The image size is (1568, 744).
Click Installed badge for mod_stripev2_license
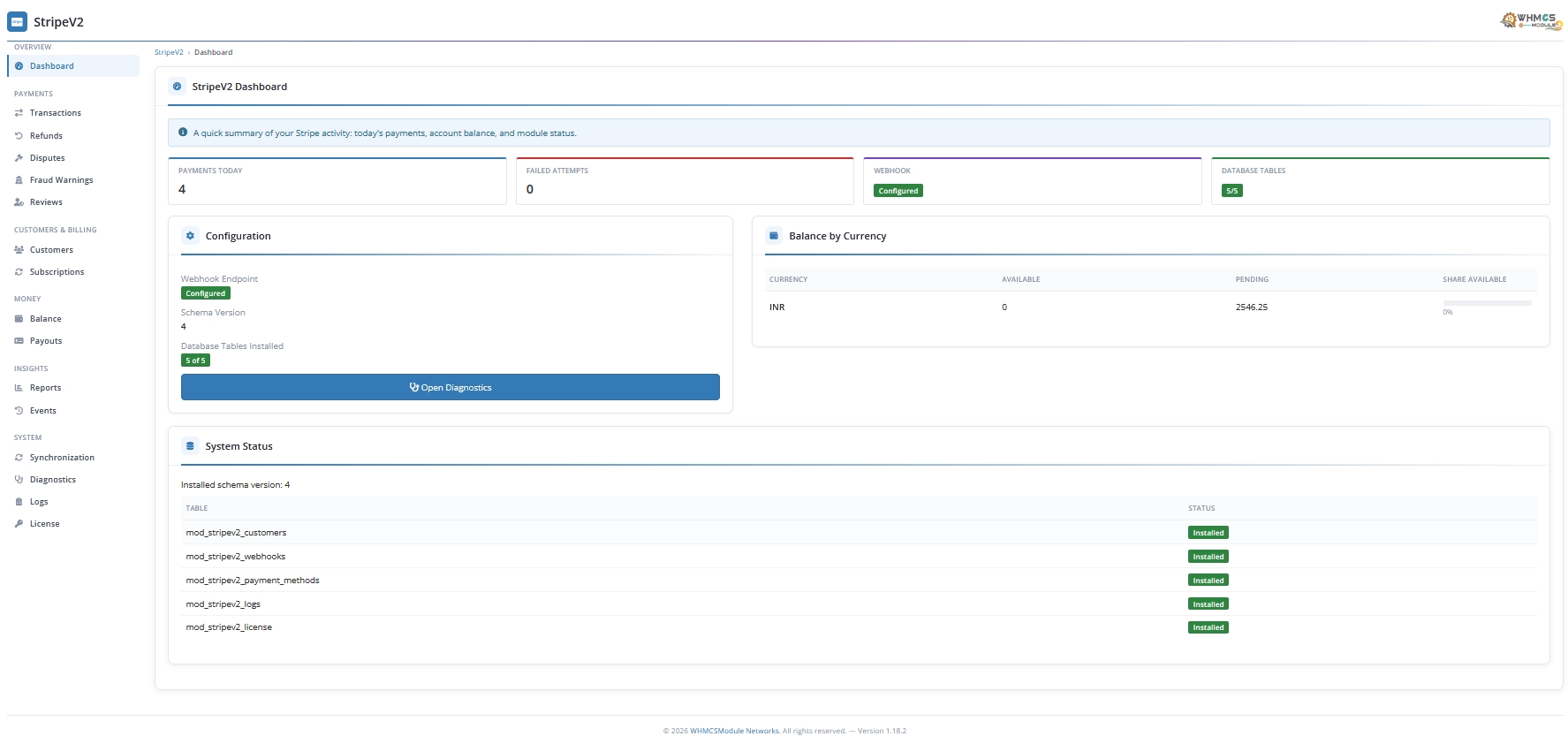1208,627
